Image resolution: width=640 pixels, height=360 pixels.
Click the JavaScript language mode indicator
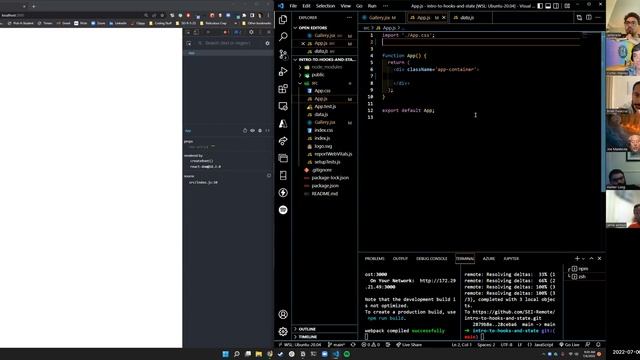[541, 345]
